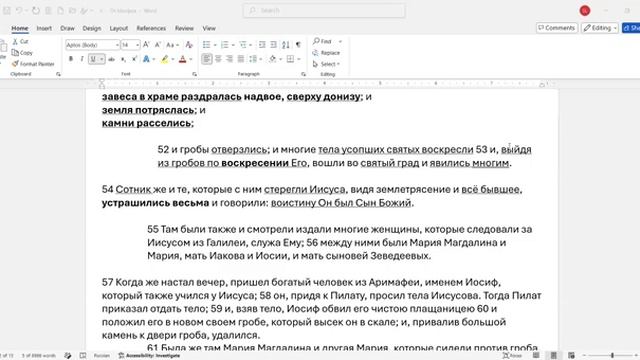
Task: Sort the selected paragraphs
Action: click(x=286, y=44)
